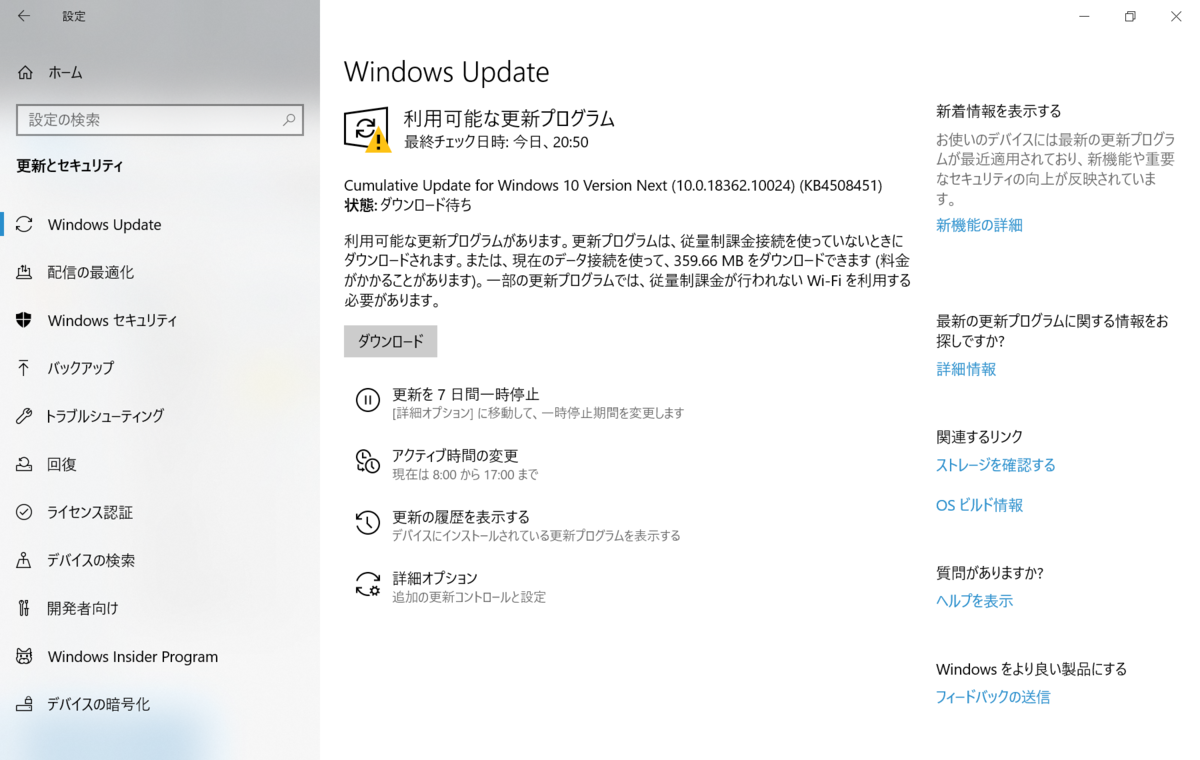Open ライセンス認証 page
This screenshot has width=1200, height=760.
tap(90, 512)
